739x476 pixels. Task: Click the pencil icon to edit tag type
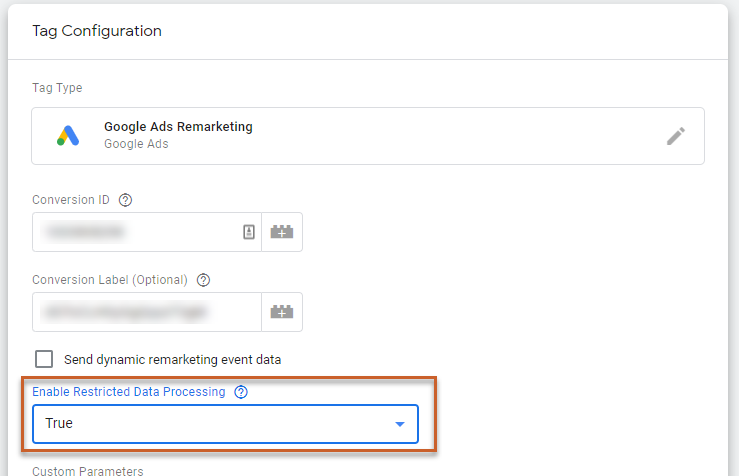[x=676, y=136]
